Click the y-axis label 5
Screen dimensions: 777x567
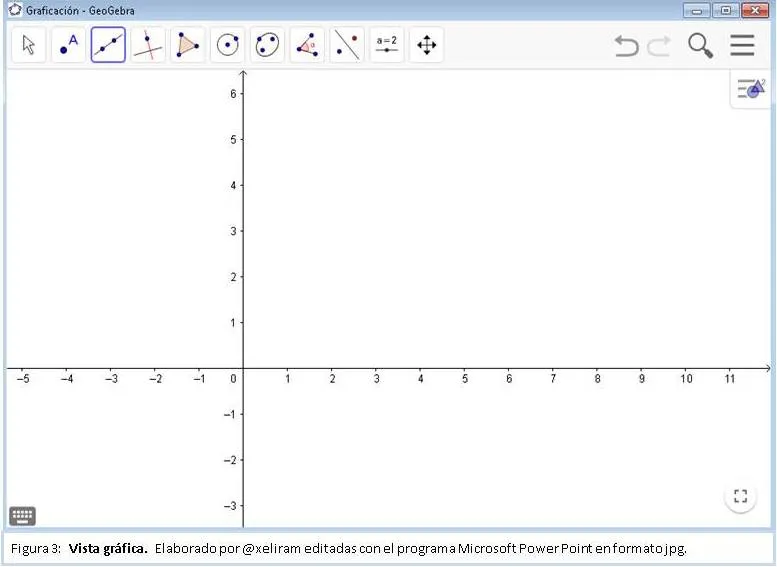pyautogui.click(x=233, y=140)
